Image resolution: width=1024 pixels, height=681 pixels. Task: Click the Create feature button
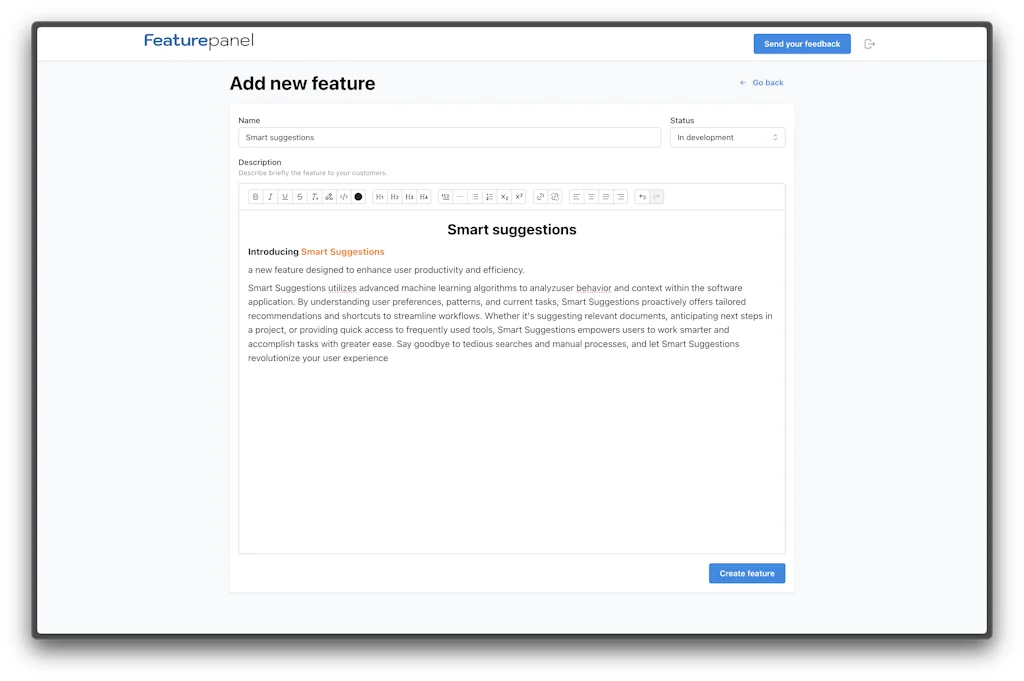pos(746,572)
